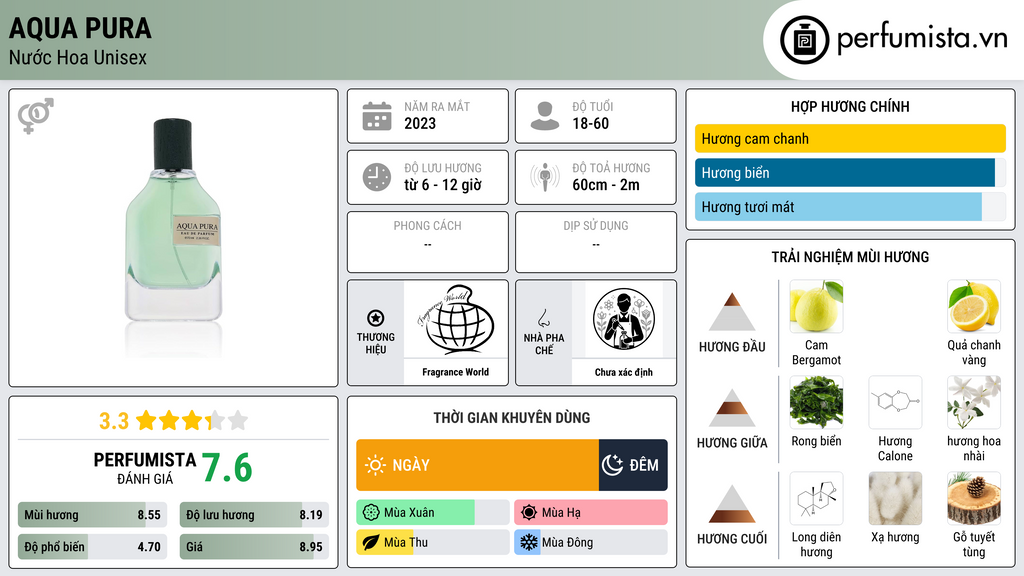This screenshot has height=576, width=1024.
Task: Click the green 7.6 Perfumista score
Action: point(227,468)
